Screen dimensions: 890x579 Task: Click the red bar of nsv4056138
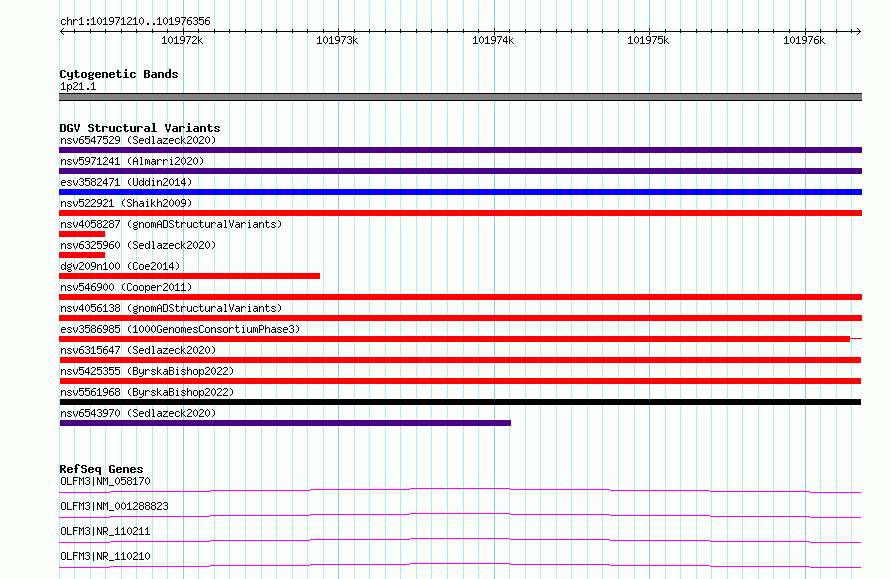pos(460,318)
